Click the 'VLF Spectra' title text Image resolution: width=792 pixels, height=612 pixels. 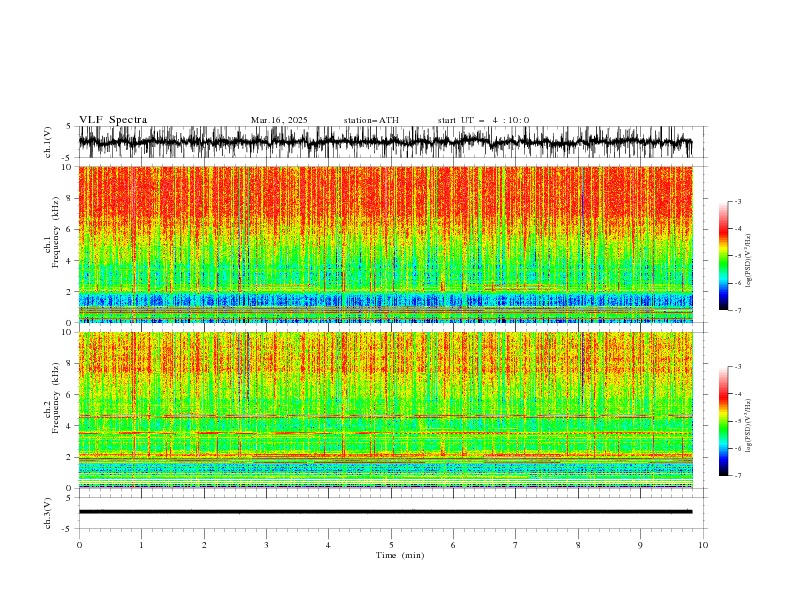pos(113,120)
